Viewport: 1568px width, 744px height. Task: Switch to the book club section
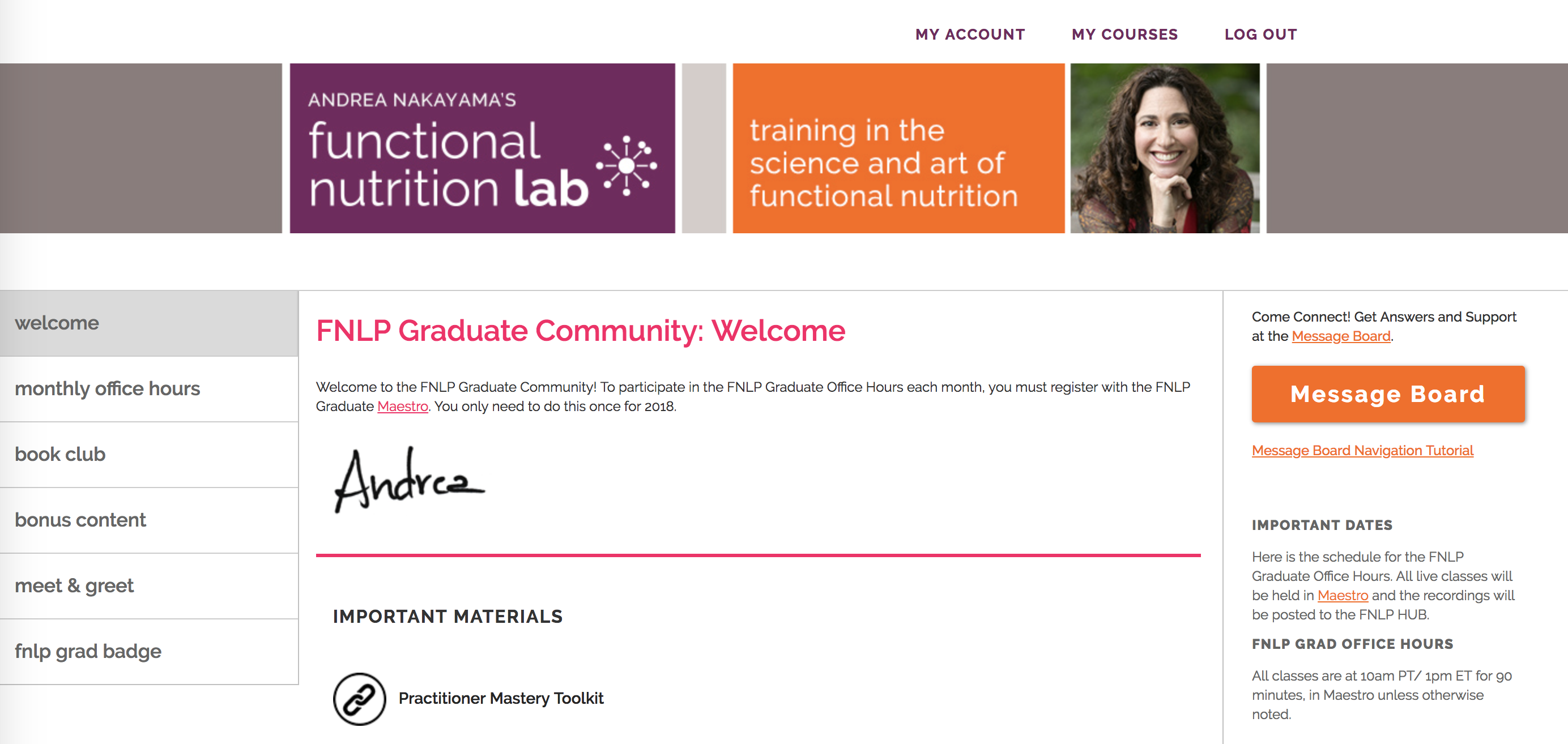(x=60, y=455)
